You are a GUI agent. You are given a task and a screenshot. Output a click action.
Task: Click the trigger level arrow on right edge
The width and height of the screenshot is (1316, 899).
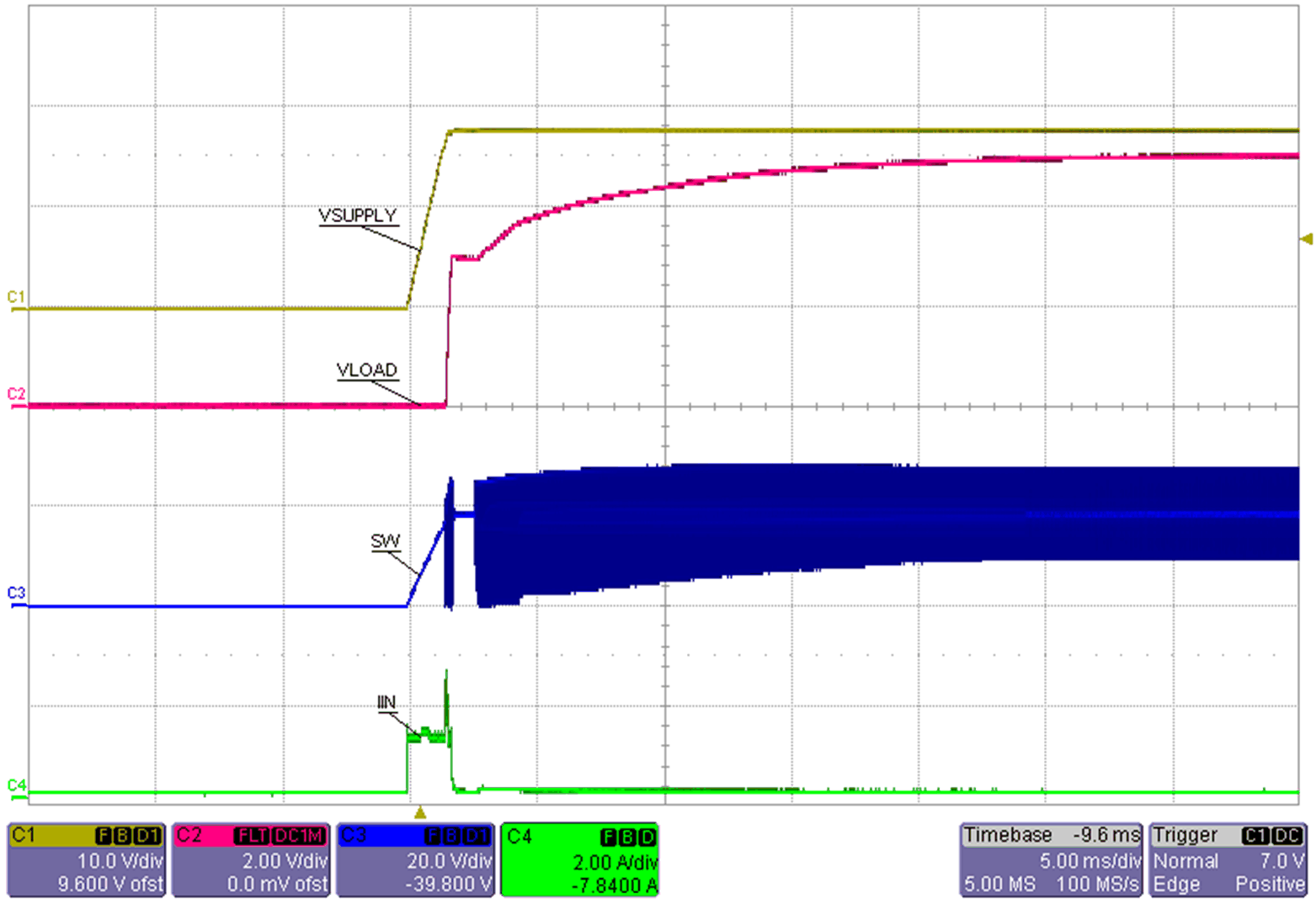[x=1306, y=240]
